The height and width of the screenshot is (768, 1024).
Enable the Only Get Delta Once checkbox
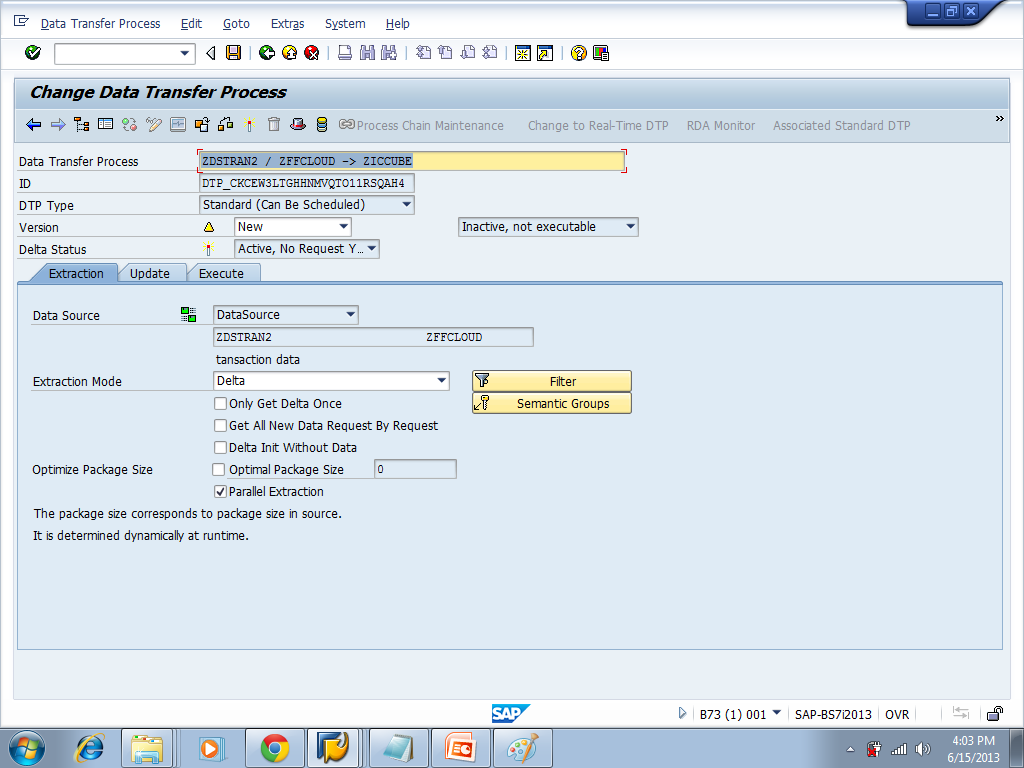[x=220, y=403]
